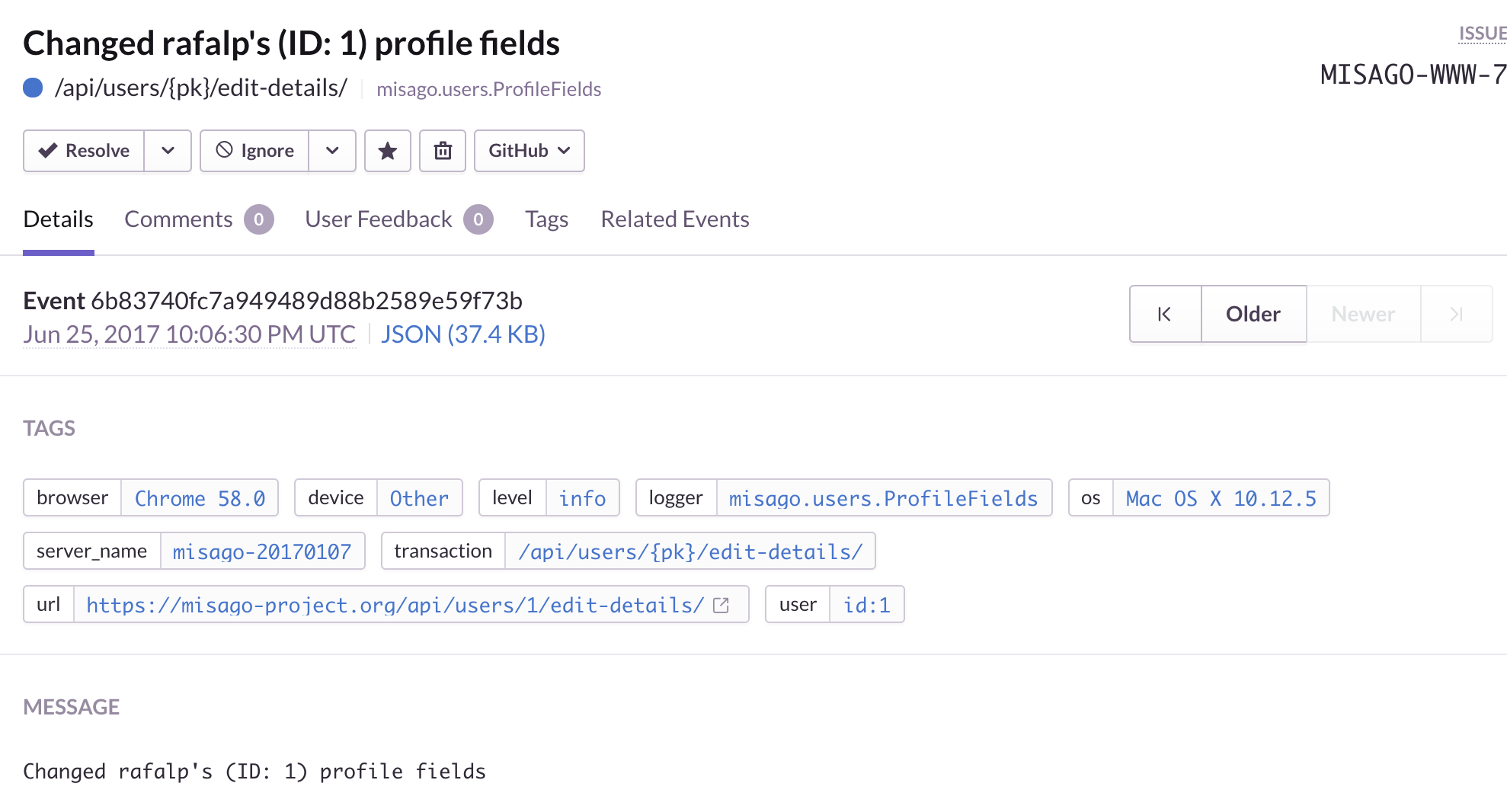Download the JSON (37.4 KB) link
The height and width of the screenshot is (812, 1507).
click(462, 334)
